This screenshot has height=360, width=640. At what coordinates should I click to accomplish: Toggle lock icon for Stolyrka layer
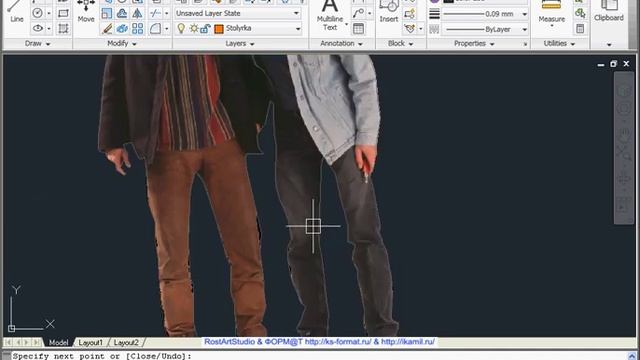coord(205,29)
